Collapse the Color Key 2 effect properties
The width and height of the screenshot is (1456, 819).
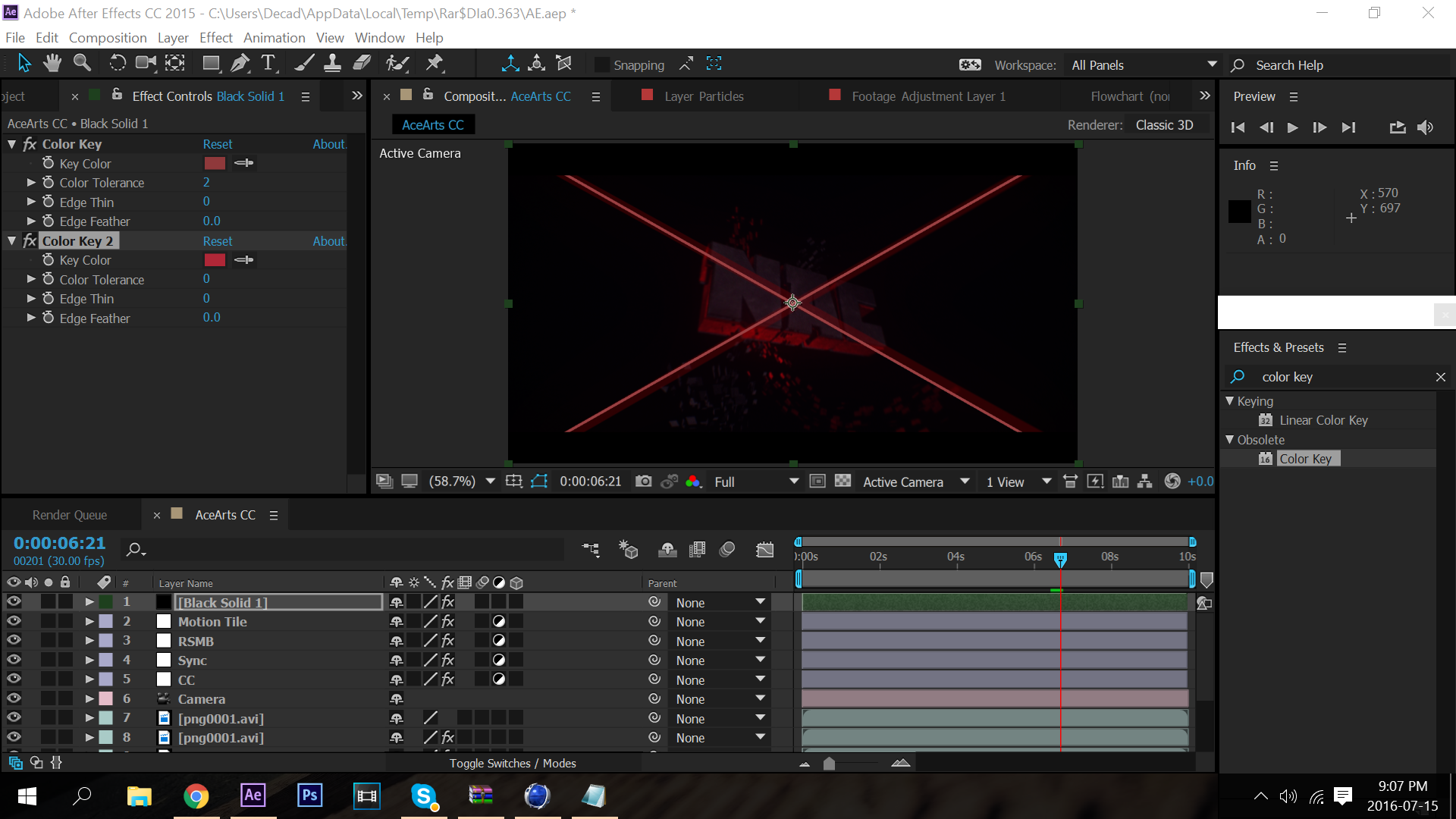pos(12,241)
